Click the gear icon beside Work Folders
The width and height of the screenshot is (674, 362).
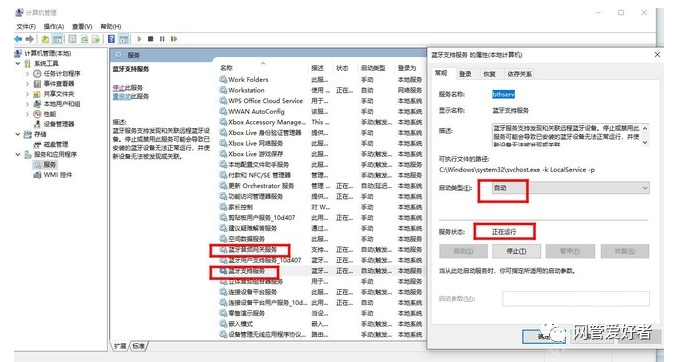tap(223, 80)
